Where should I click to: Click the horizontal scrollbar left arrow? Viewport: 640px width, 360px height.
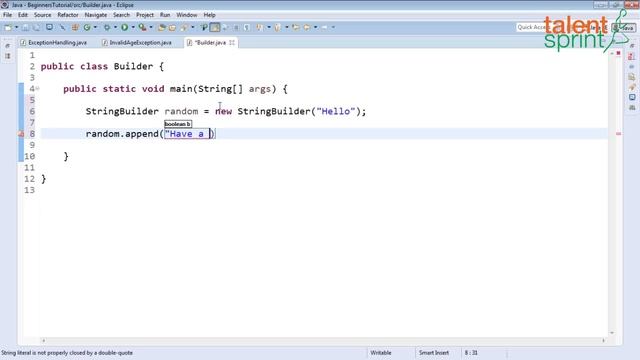[44, 340]
